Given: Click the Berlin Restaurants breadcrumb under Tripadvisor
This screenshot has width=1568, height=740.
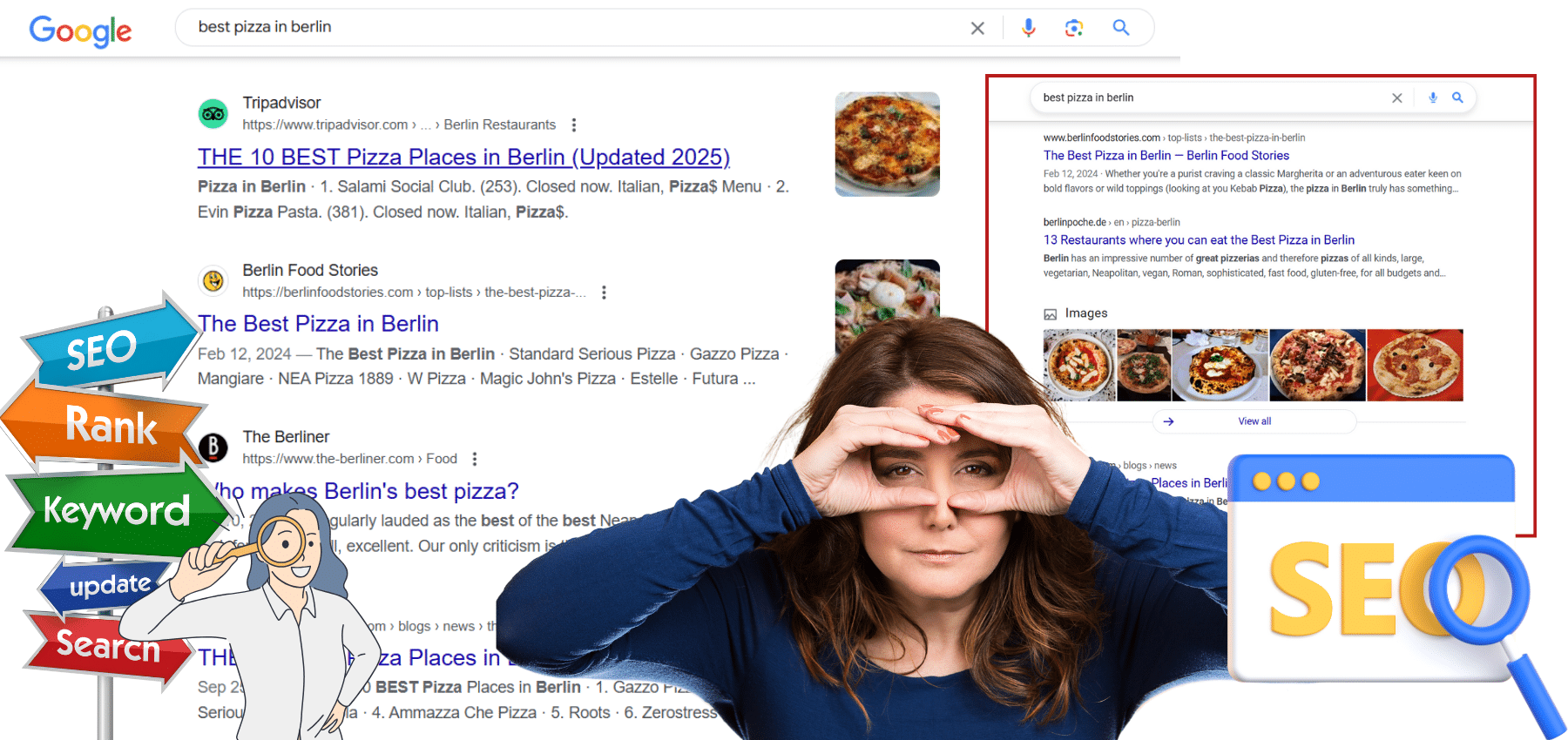Looking at the screenshot, I should [499, 125].
